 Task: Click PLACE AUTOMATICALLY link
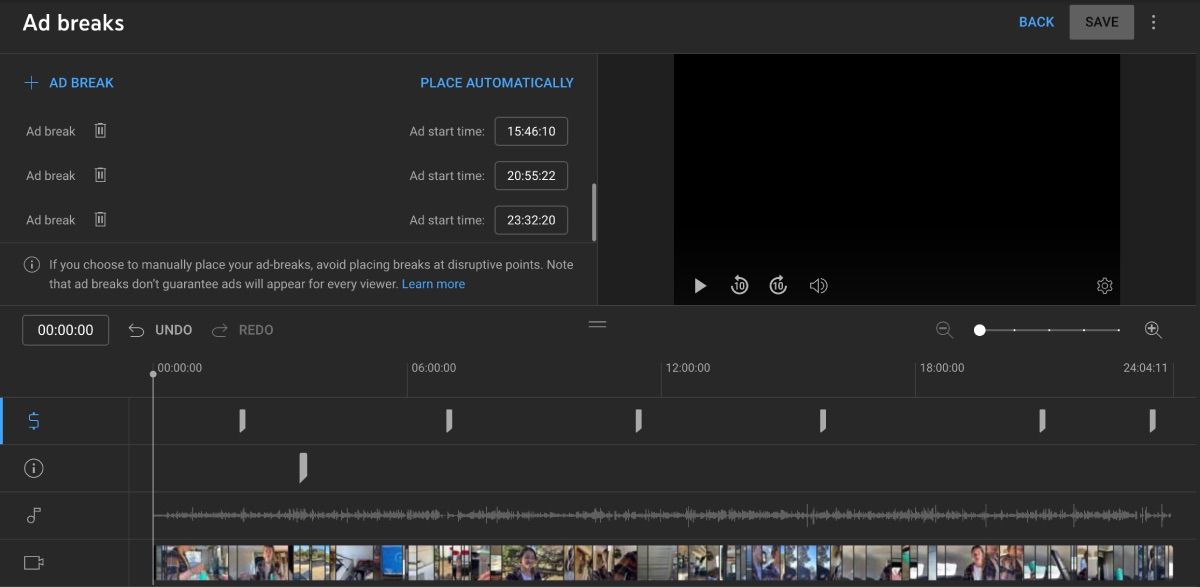497,82
